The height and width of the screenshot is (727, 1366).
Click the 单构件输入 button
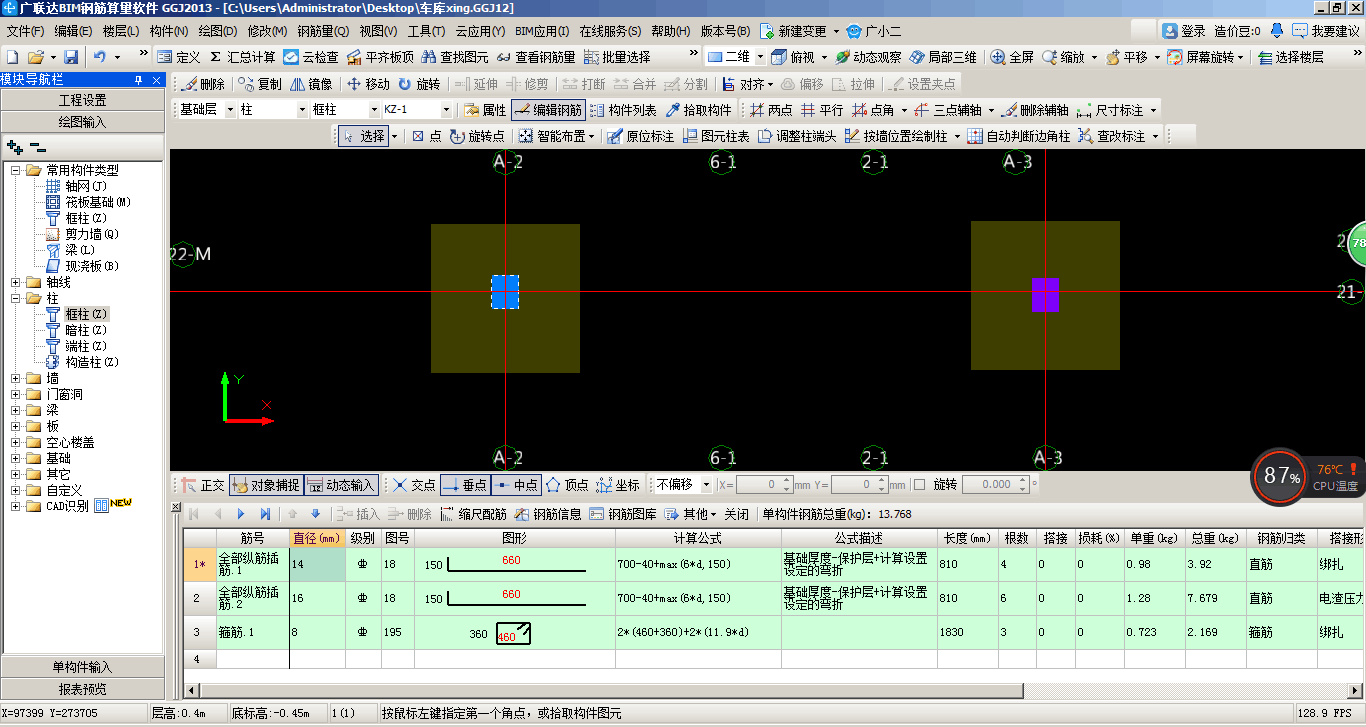tap(82, 667)
